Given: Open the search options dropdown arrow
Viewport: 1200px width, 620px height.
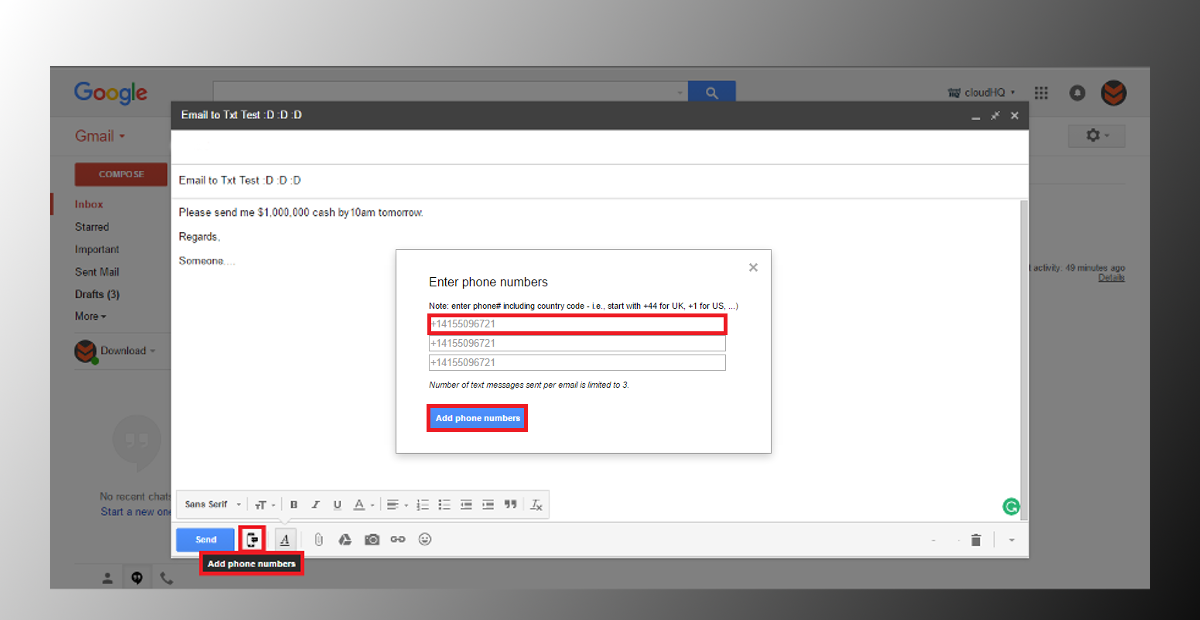Looking at the screenshot, I should coord(681,92).
